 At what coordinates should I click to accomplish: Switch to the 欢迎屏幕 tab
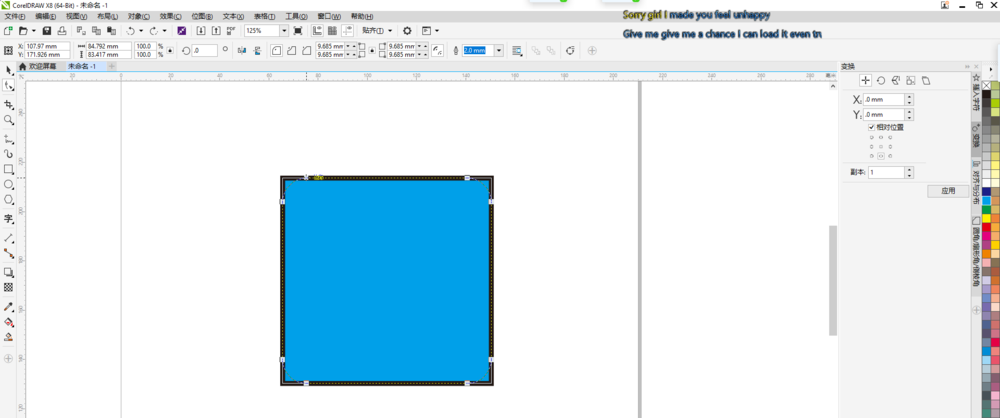pyautogui.click(x=42, y=66)
